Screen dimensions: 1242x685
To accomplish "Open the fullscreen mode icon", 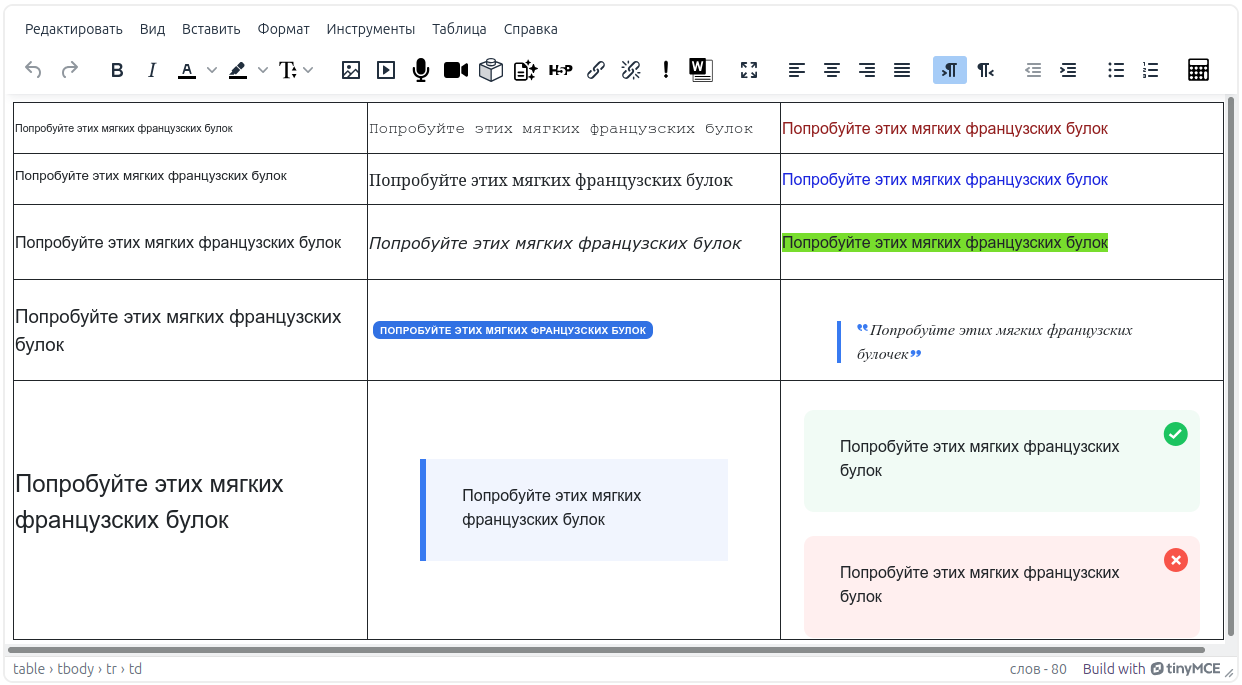I will click(x=749, y=70).
